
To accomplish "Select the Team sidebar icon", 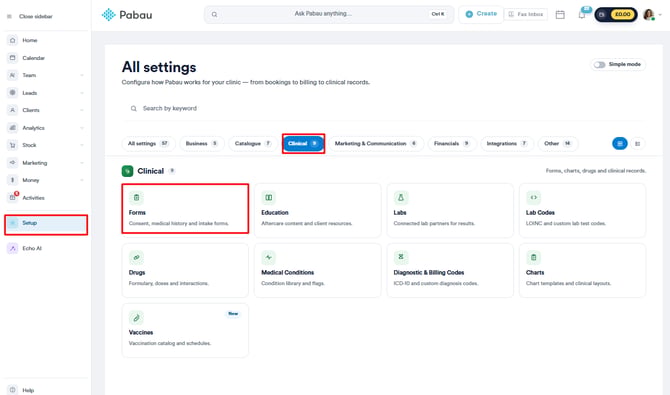I will [12, 75].
